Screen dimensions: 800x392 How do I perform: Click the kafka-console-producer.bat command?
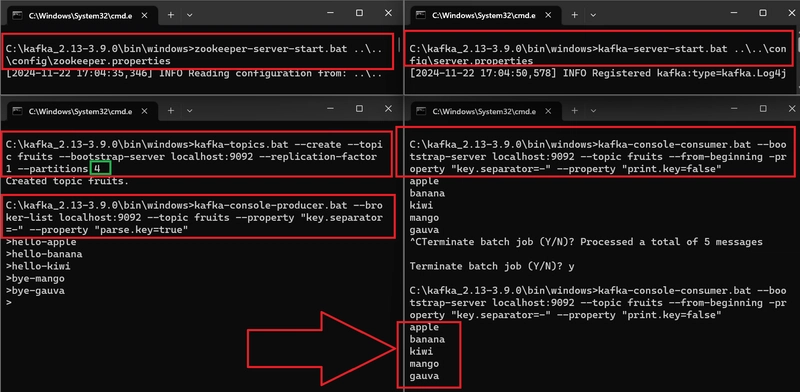tap(194, 217)
